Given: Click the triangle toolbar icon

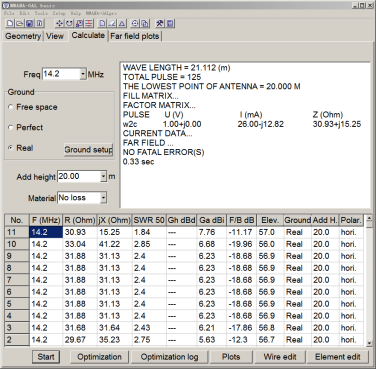Looking at the screenshot, I should pyautogui.click(x=122, y=23).
